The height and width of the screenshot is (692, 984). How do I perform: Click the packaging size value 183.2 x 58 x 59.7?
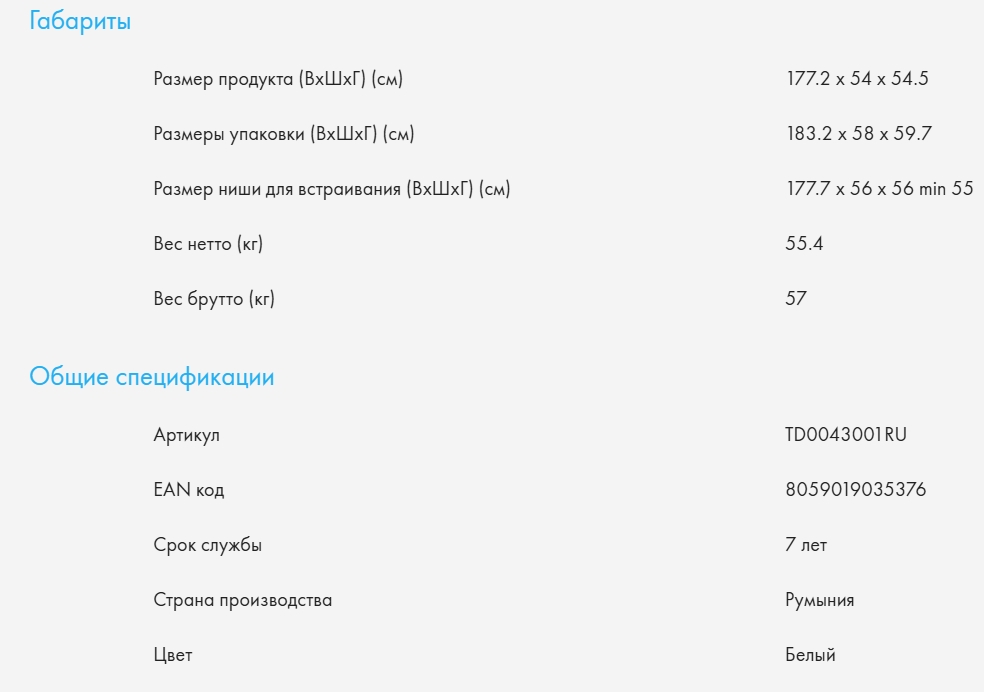[859, 134]
